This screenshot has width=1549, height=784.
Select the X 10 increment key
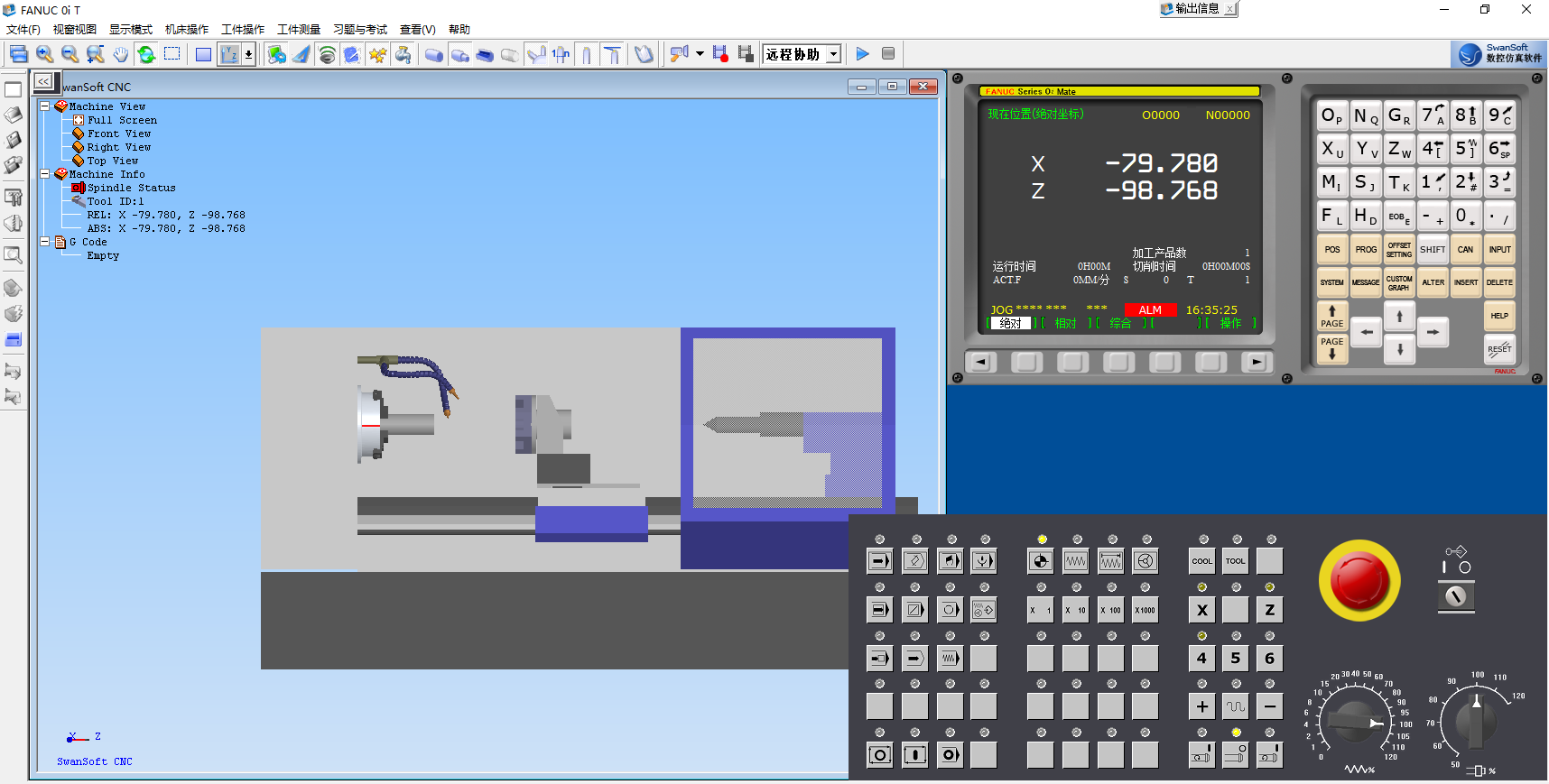1075,610
